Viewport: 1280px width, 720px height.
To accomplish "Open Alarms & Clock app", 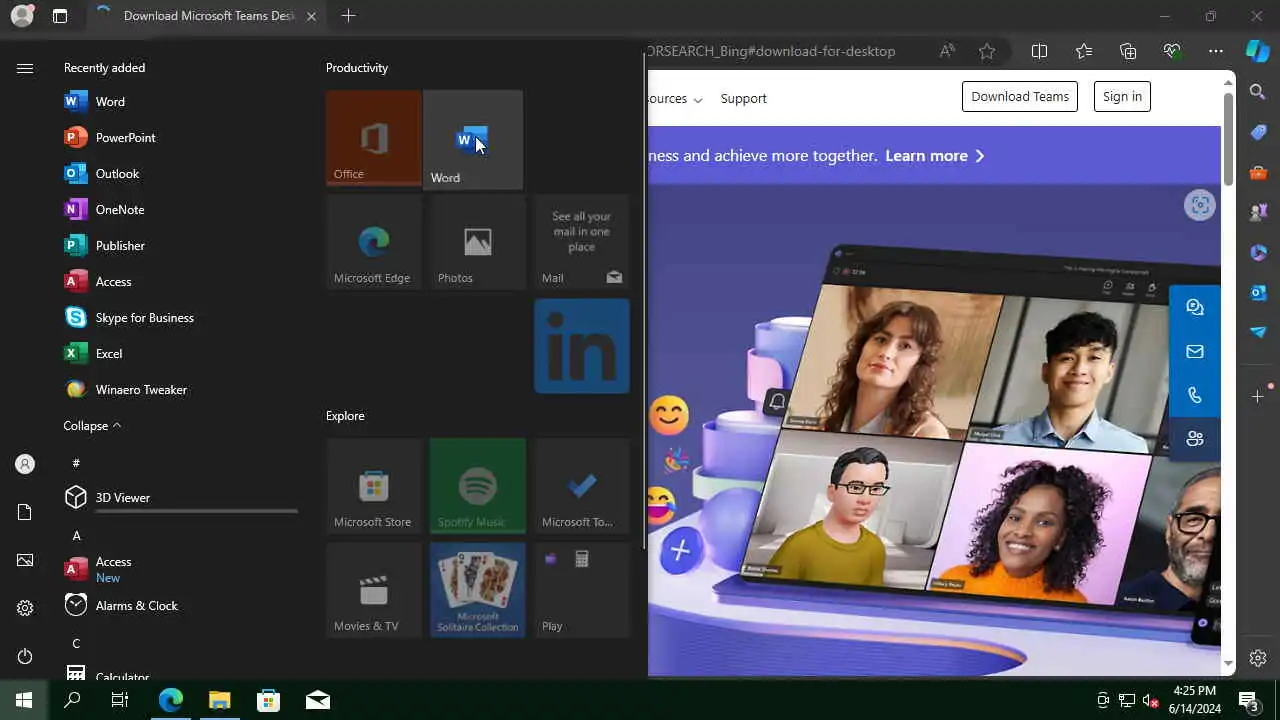I will tap(180, 605).
